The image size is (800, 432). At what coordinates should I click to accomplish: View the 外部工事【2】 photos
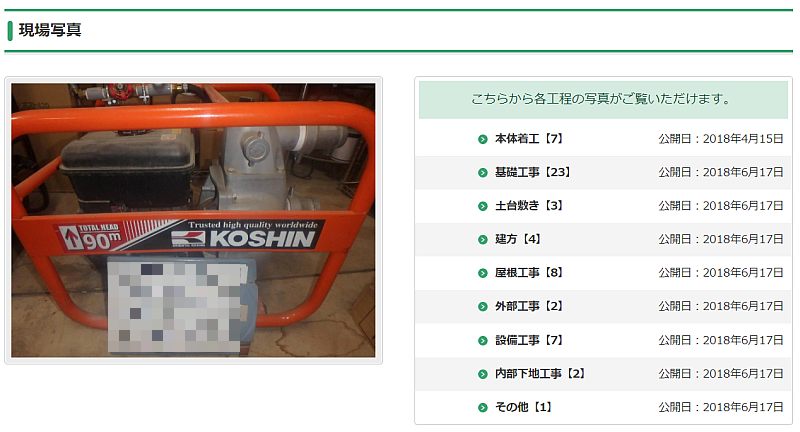coord(529,307)
